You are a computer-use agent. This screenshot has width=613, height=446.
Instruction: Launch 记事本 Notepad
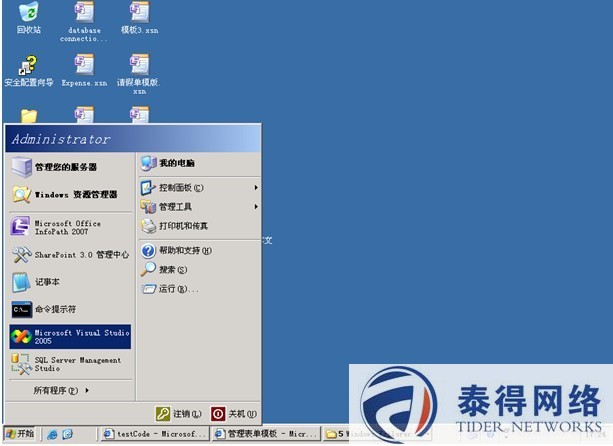coord(70,282)
